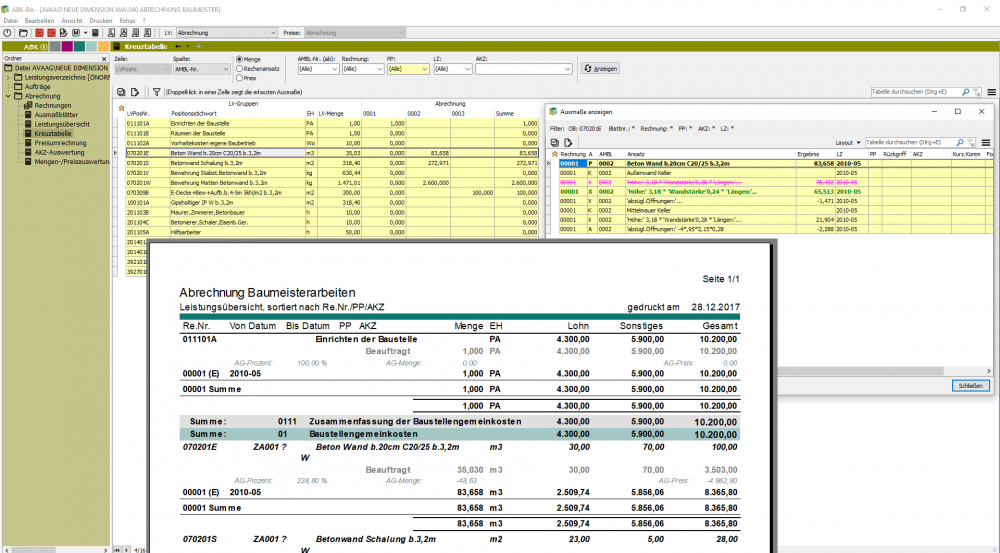
Task: Click the export icon above Kreuztabelle grid
Action: [x=135, y=92]
